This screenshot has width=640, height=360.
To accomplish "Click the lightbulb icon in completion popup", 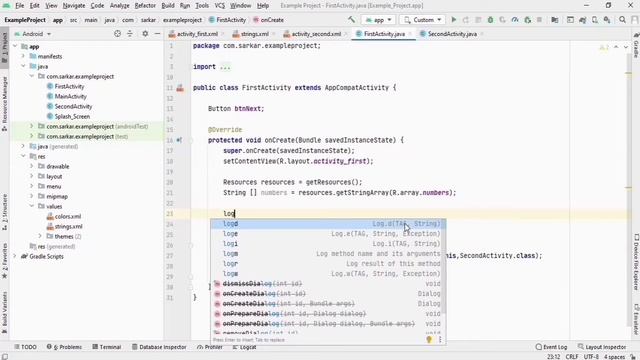I will (x=429, y=339).
